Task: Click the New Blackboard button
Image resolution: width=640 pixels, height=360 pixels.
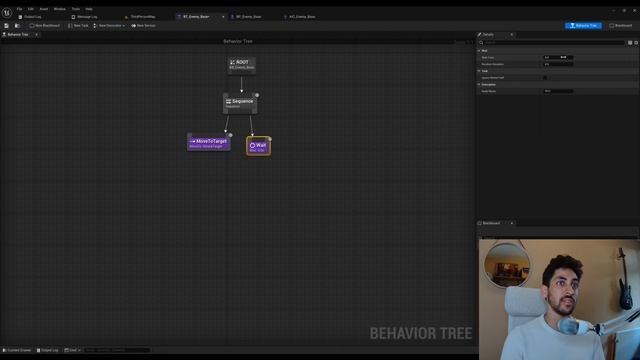Action: 44,26
